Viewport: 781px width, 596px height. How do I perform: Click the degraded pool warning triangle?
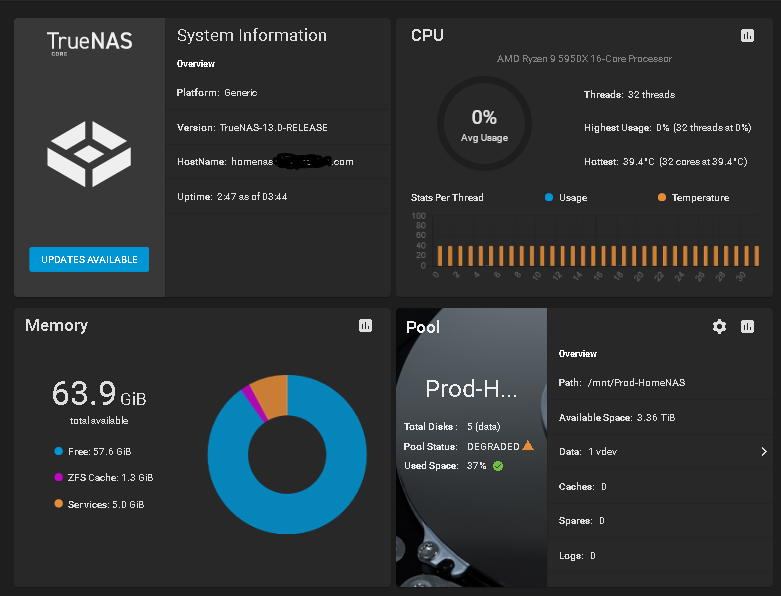(528, 446)
